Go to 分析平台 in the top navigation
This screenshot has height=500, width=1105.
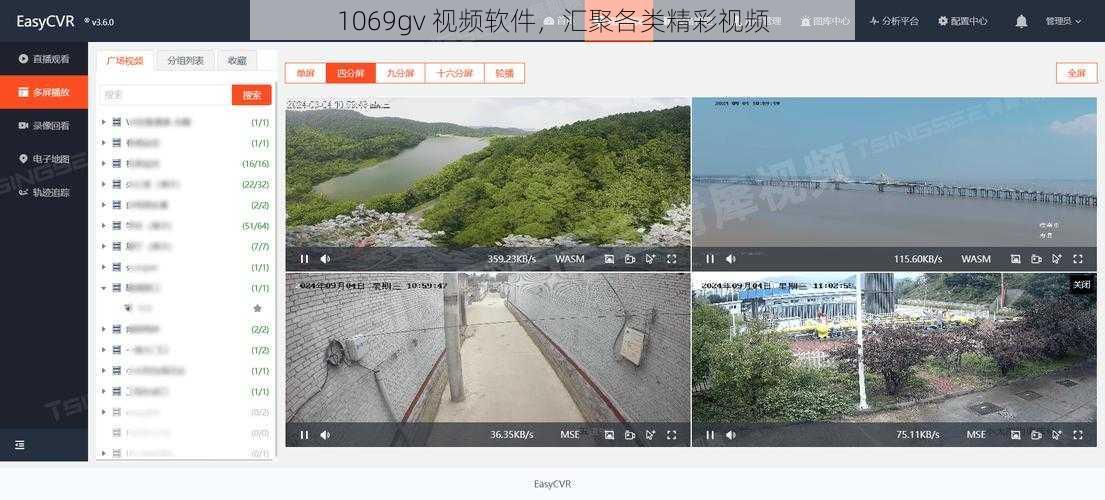point(894,21)
